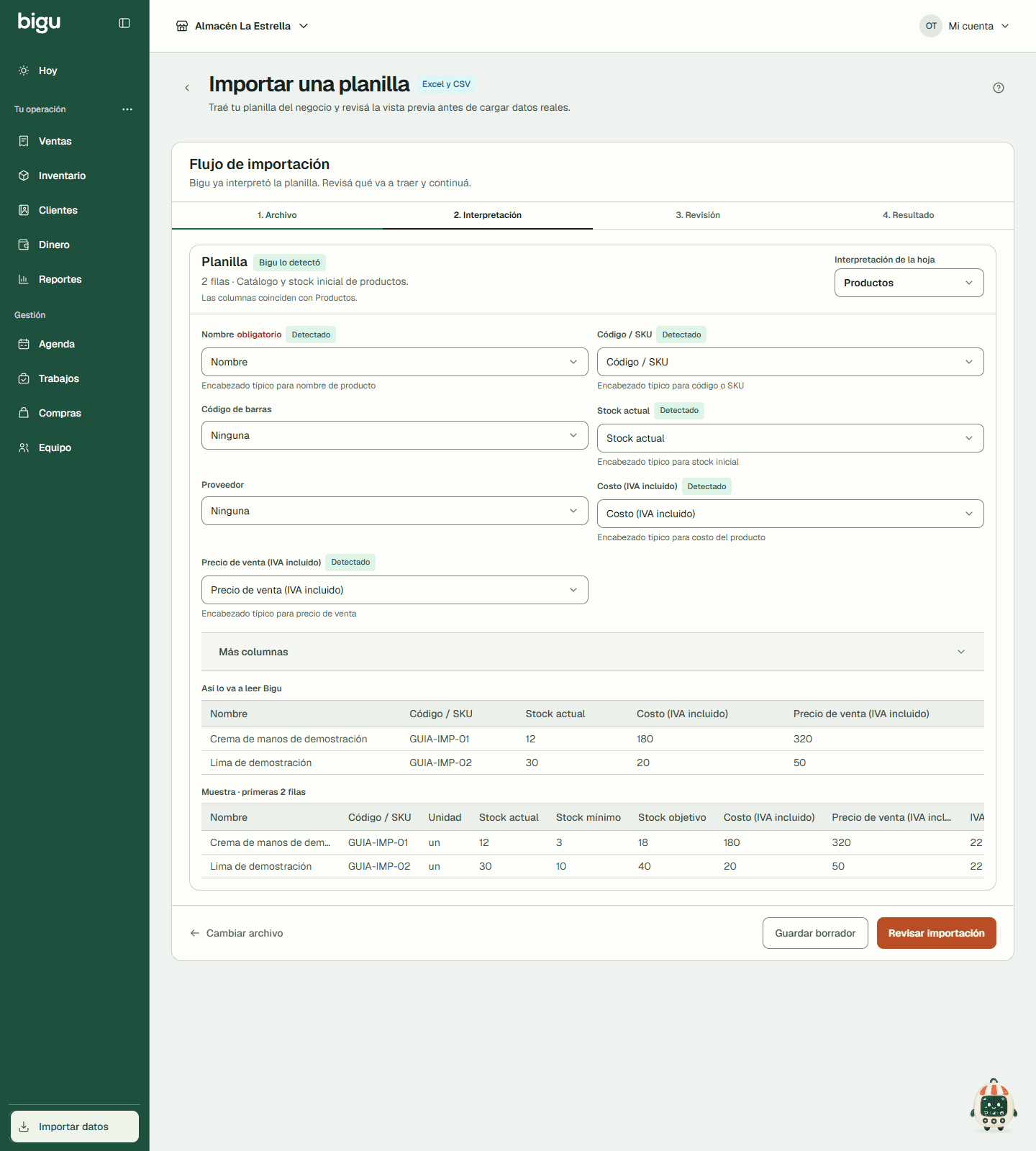The image size is (1036, 1151).
Task: Open Precio de venta (IVA incluido) dropdown
Action: click(395, 590)
